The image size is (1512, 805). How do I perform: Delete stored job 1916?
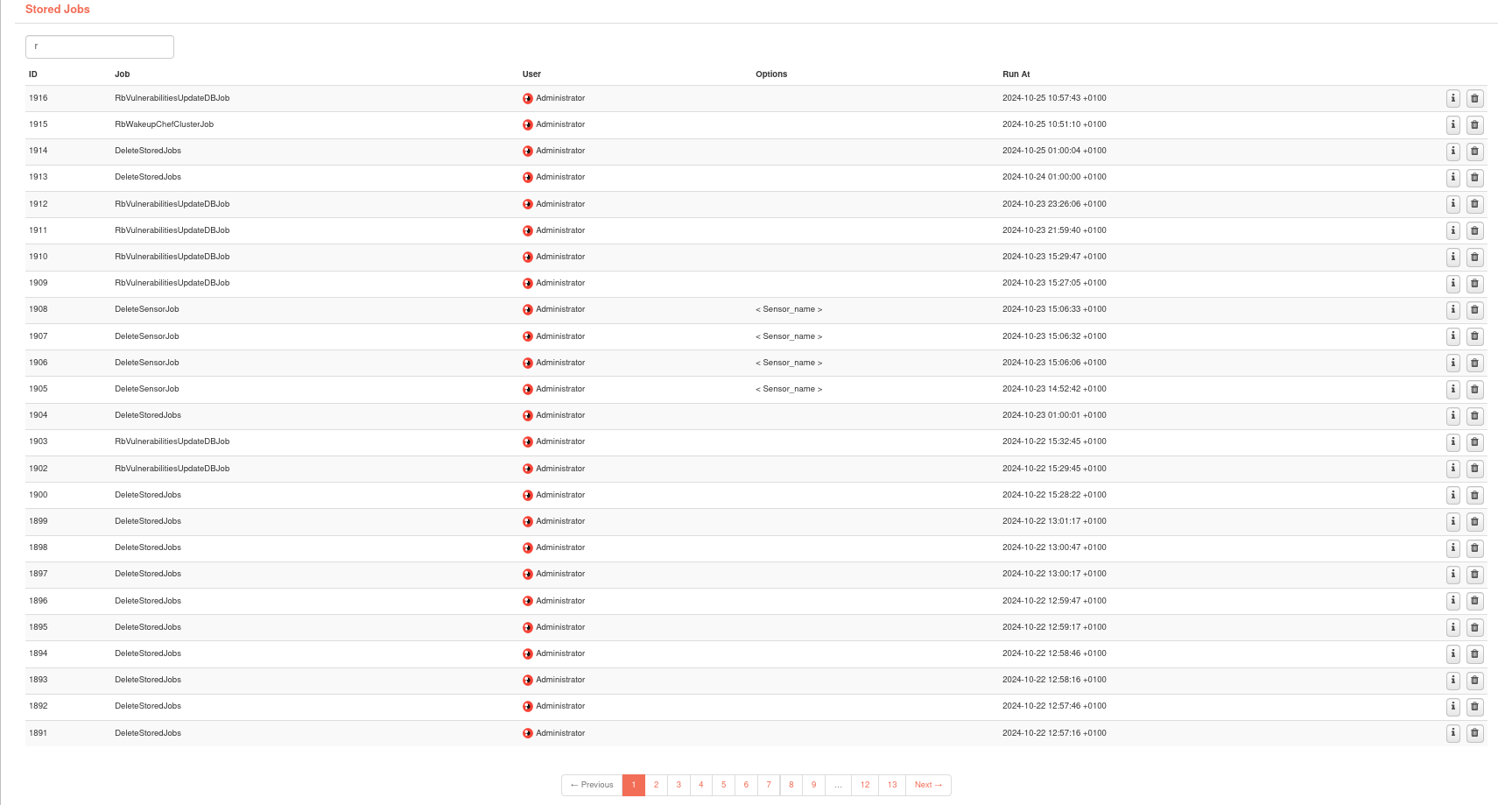point(1475,99)
